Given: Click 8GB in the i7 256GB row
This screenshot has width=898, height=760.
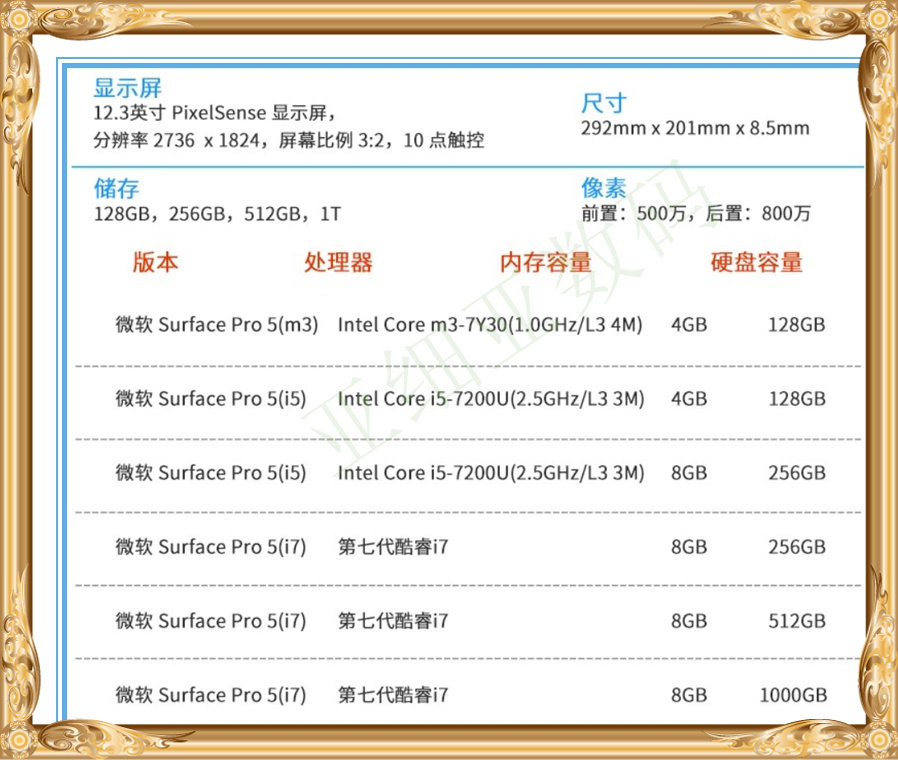Looking at the screenshot, I should 689,547.
